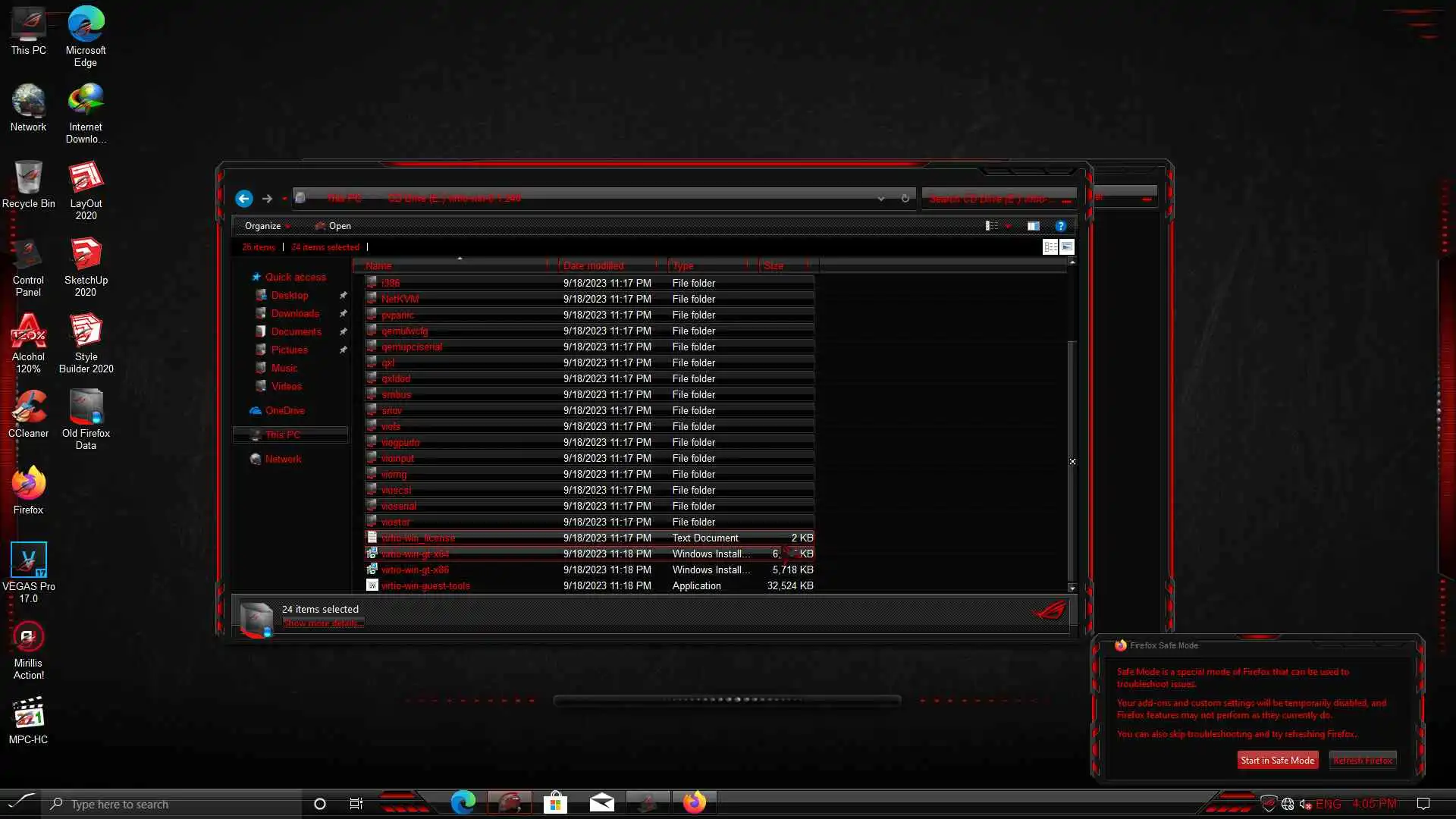Click the Back navigation arrow
This screenshot has height=819, width=1456.
pos(243,198)
